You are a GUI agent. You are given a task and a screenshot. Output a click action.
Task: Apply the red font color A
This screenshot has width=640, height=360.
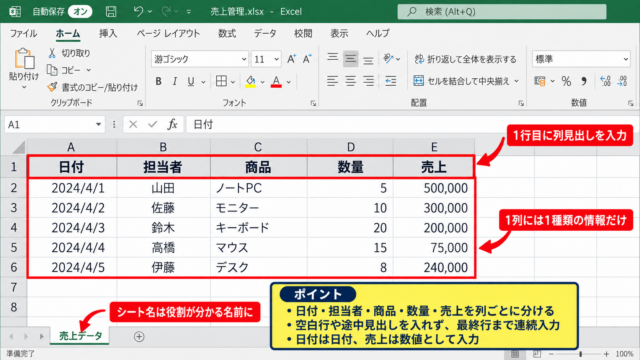click(x=276, y=82)
